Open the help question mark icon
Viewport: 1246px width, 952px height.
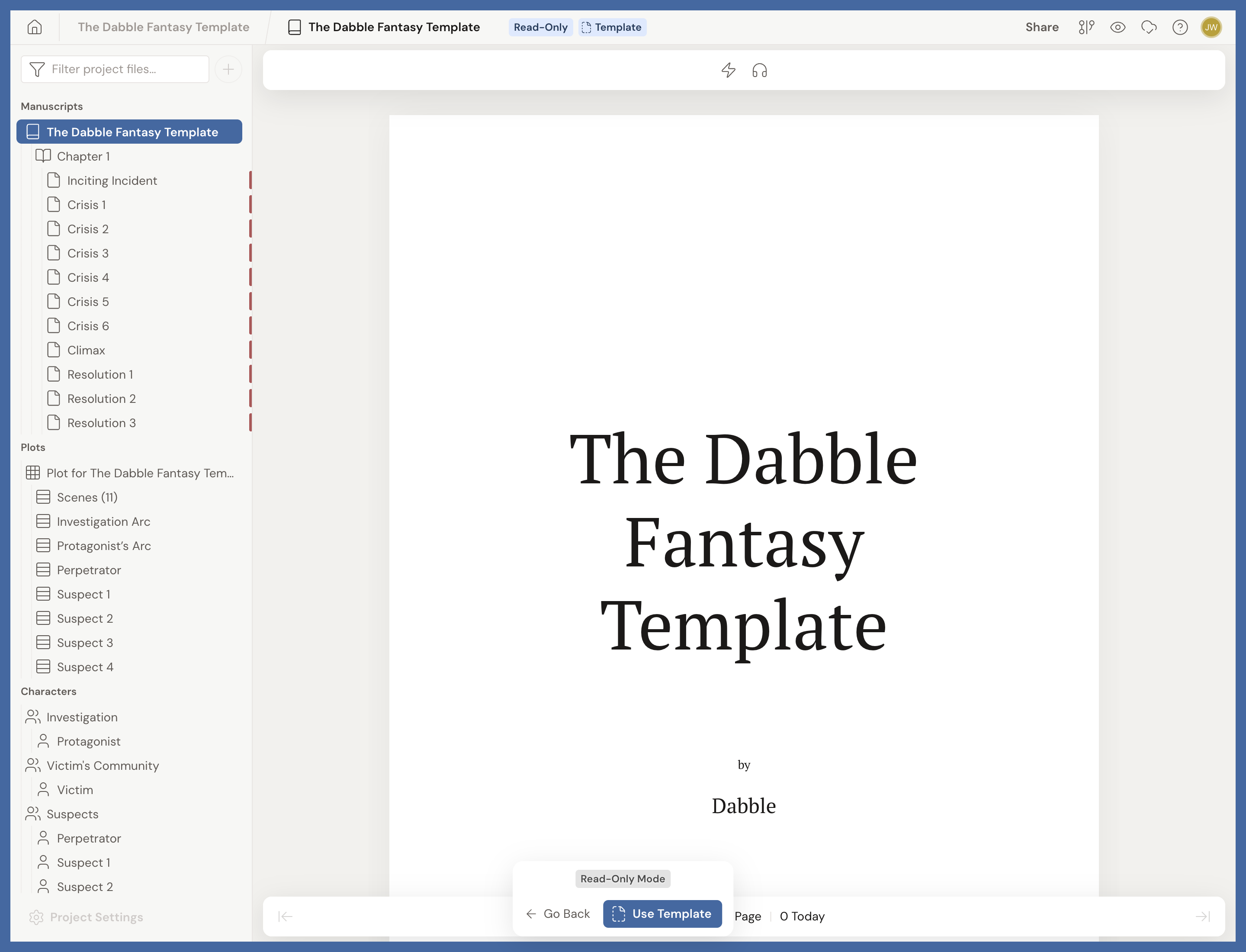point(1180,27)
